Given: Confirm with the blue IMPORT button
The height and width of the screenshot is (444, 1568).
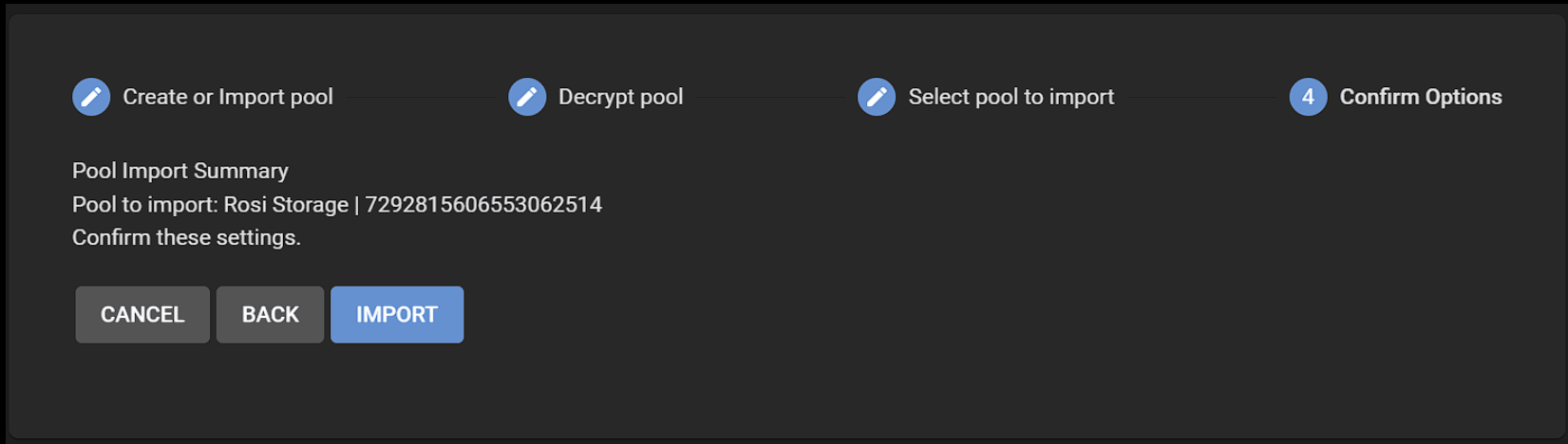Looking at the screenshot, I should (x=397, y=315).
